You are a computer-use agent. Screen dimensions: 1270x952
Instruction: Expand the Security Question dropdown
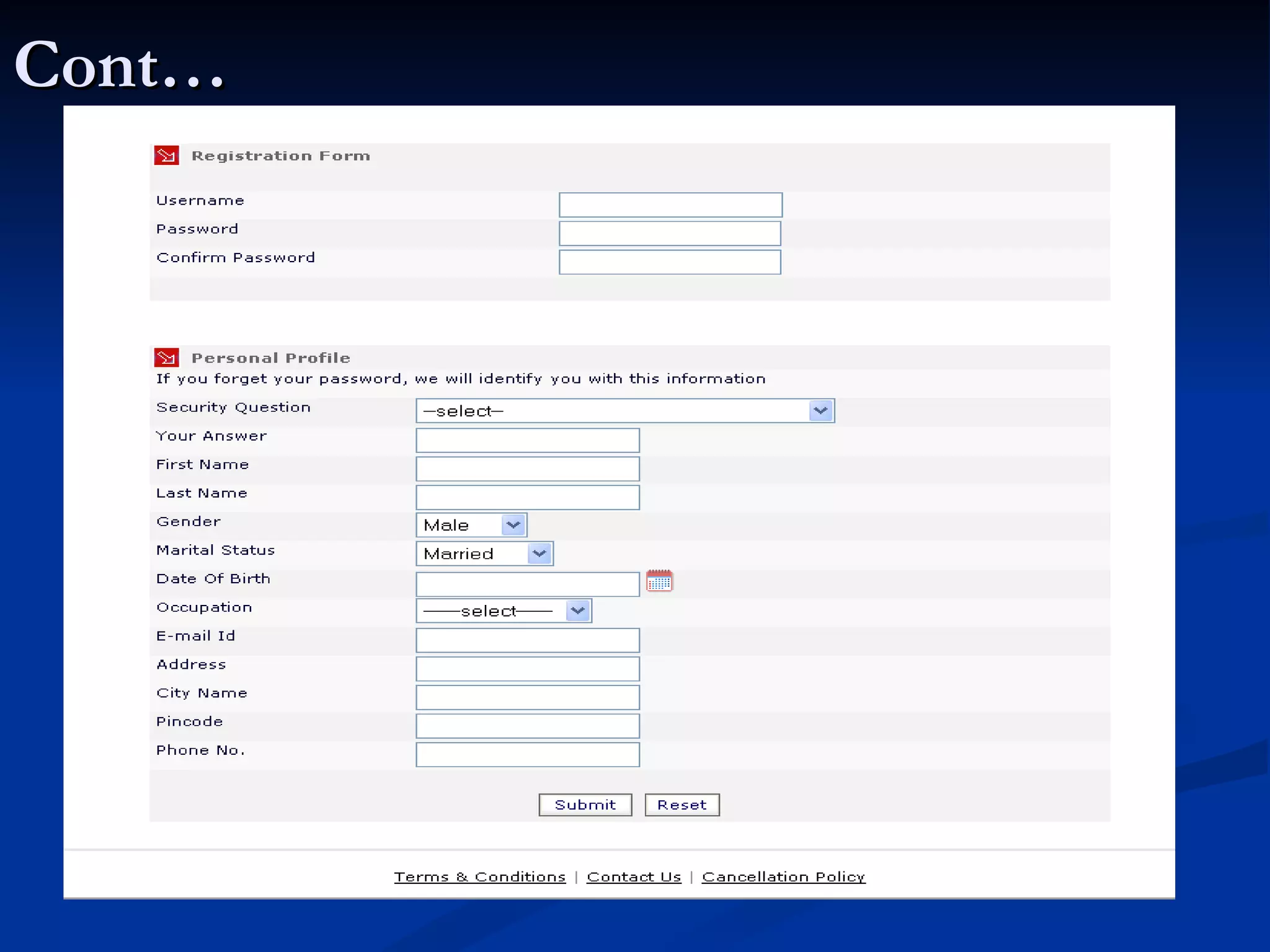[820, 411]
